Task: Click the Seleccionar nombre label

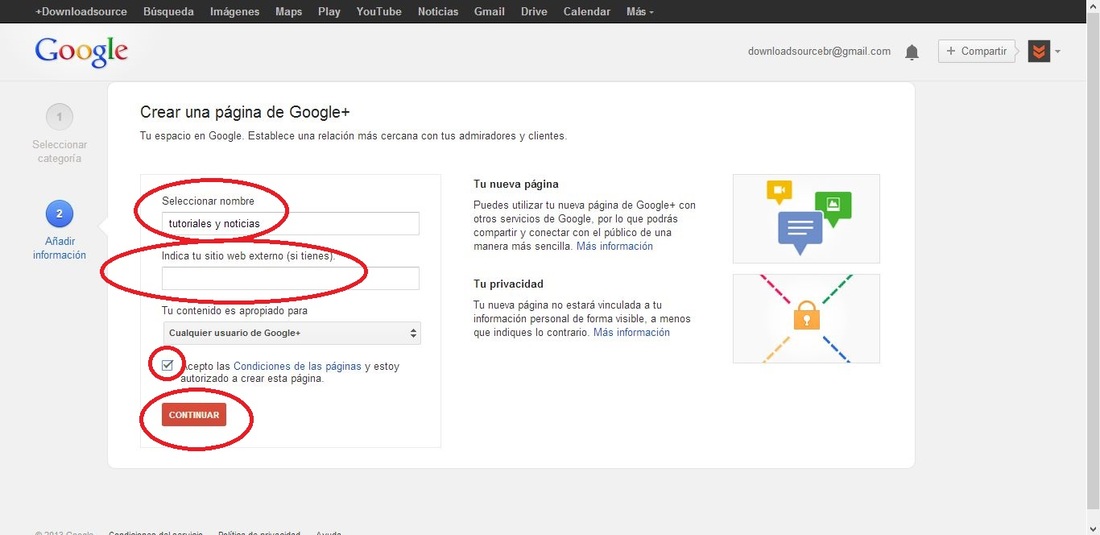Action: click(208, 201)
